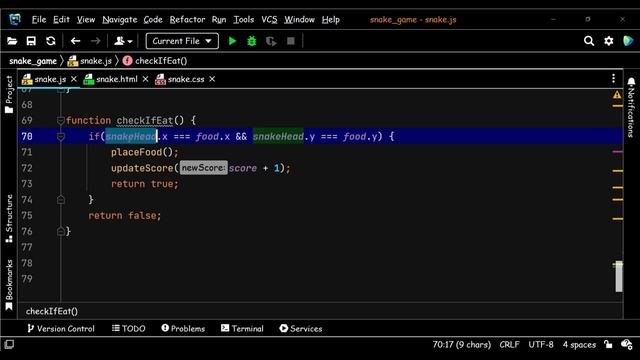
Task: Run the program with green play button
Action: click(x=232, y=41)
